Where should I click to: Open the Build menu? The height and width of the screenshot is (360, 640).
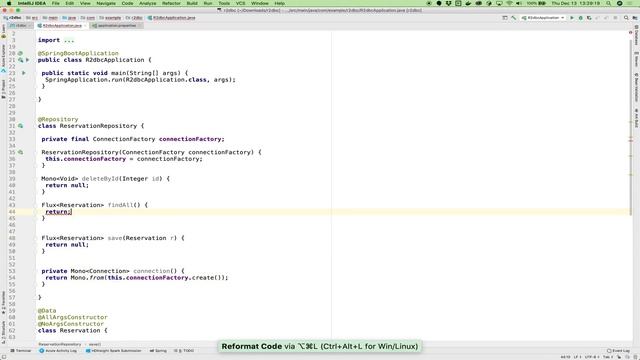(192, 3)
